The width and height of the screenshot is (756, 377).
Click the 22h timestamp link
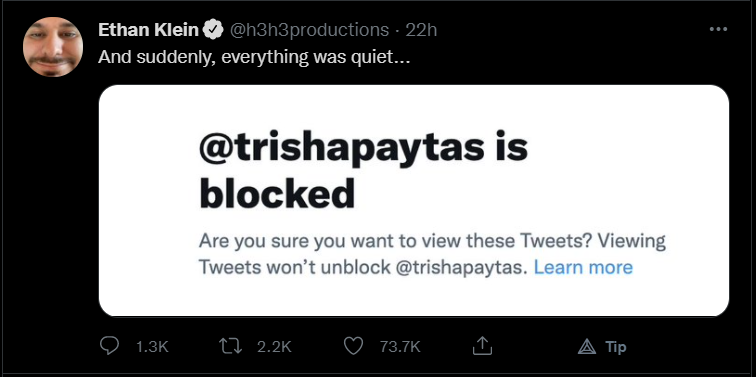tap(421, 30)
